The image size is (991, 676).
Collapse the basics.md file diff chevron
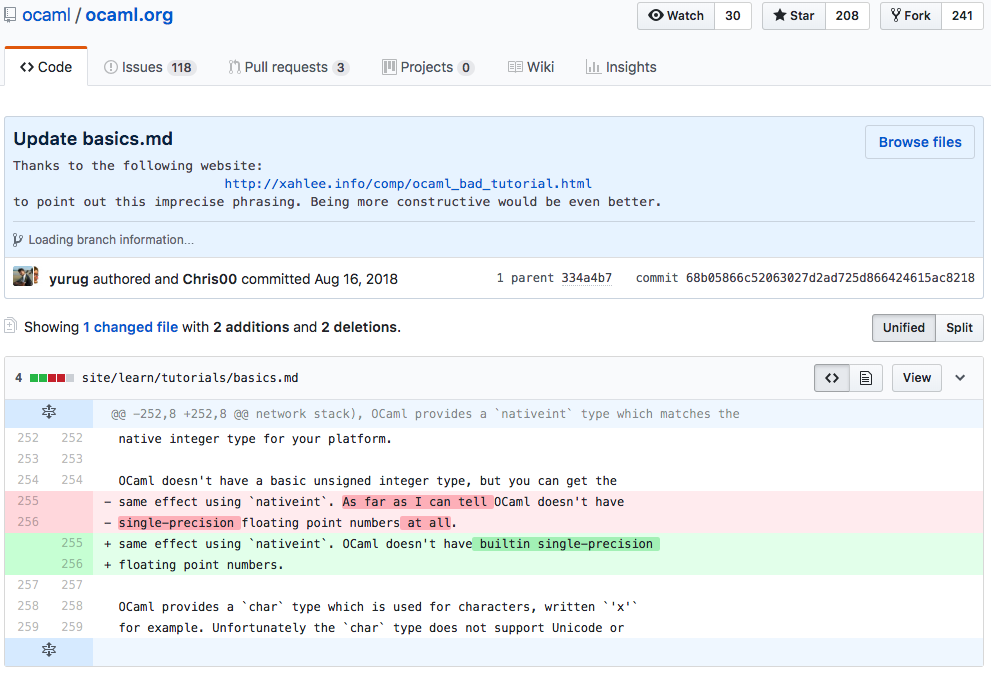click(x=960, y=378)
